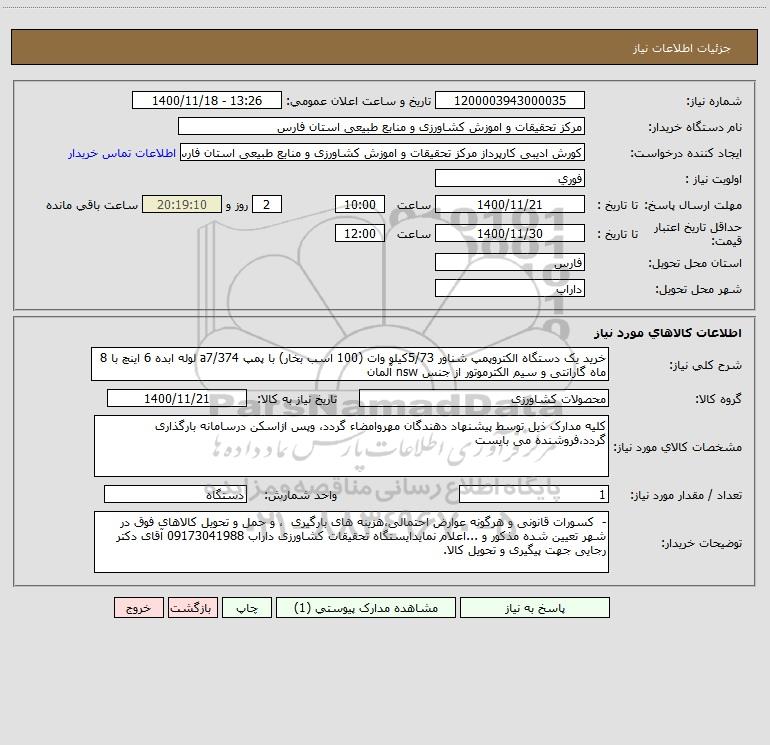The width and height of the screenshot is (770, 745).
Task: Click price validity date 1400/11/30 field
Action: [510, 233]
